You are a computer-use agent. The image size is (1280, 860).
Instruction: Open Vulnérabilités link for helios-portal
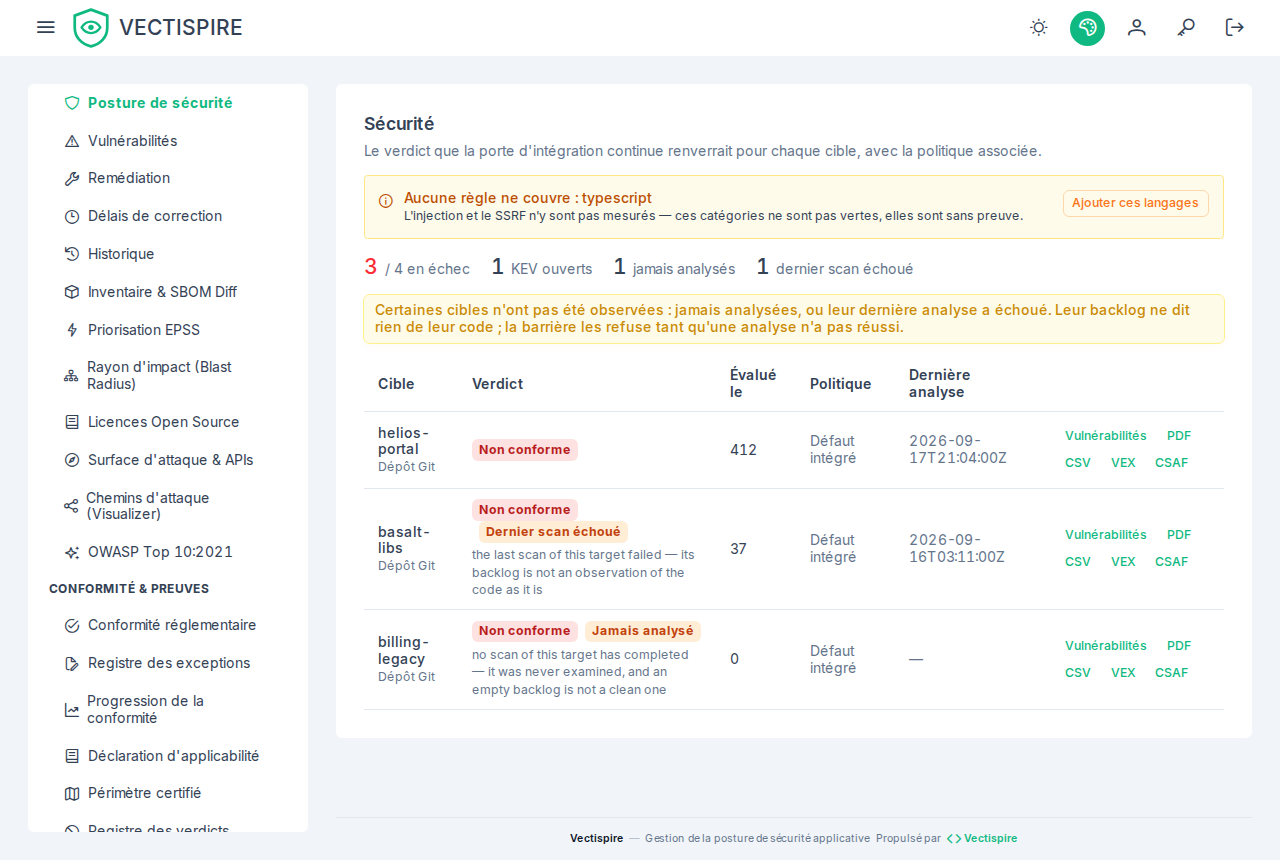coord(1106,436)
